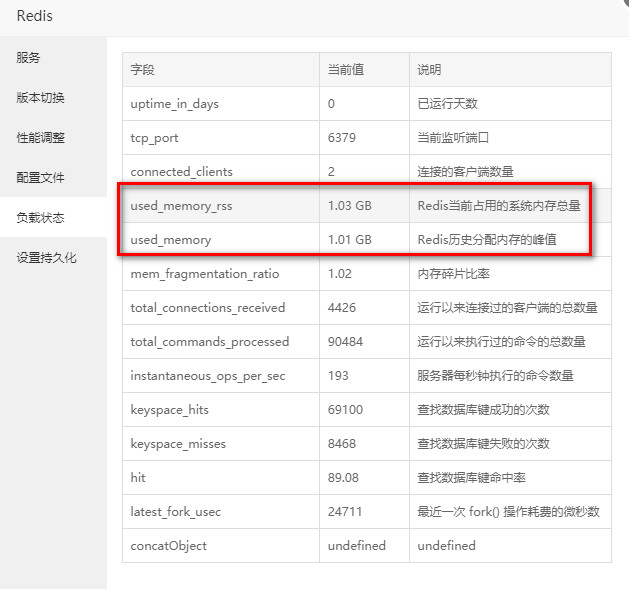Switch to the 版本切换 tab
The width and height of the screenshot is (629, 589).
53,97
